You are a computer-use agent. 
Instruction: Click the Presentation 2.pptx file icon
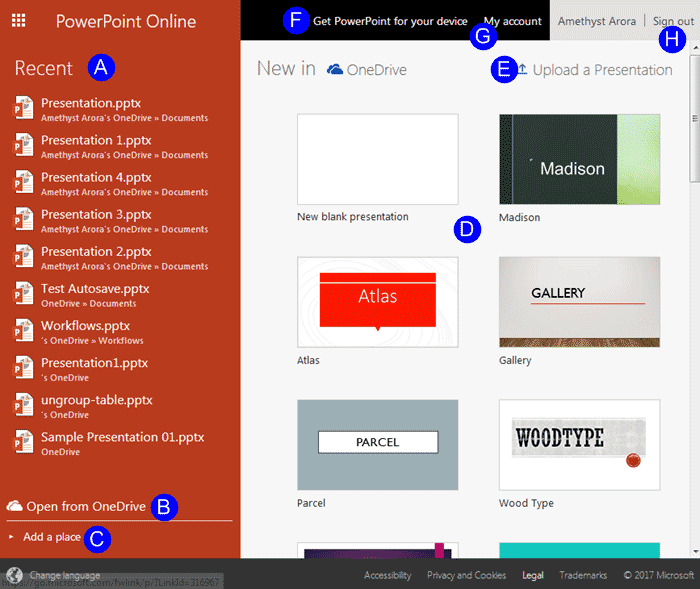point(23,256)
